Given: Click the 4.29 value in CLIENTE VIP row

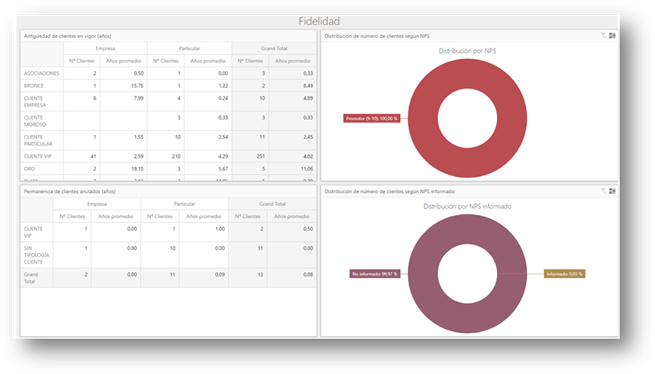Looking at the screenshot, I should (223, 156).
